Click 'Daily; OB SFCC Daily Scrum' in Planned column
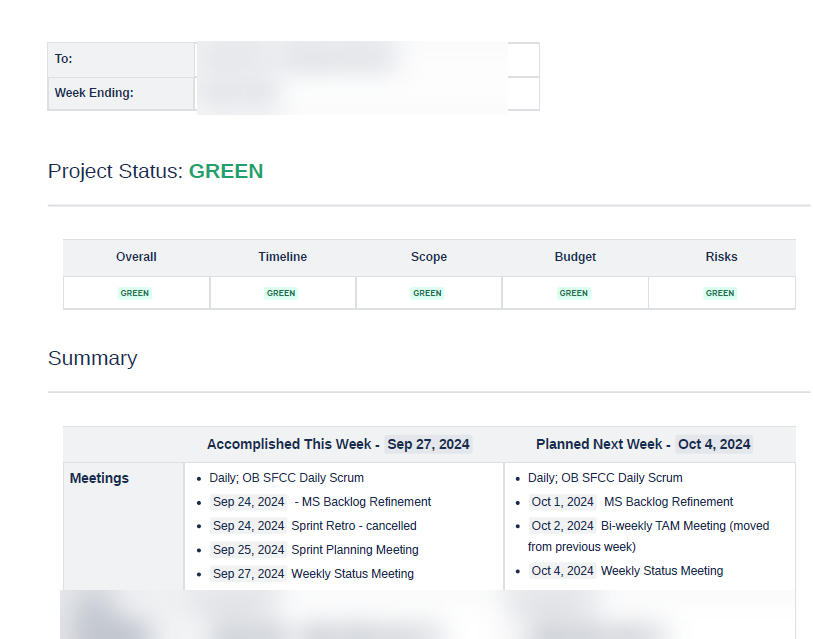Image resolution: width=813 pixels, height=639 pixels. (605, 478)
